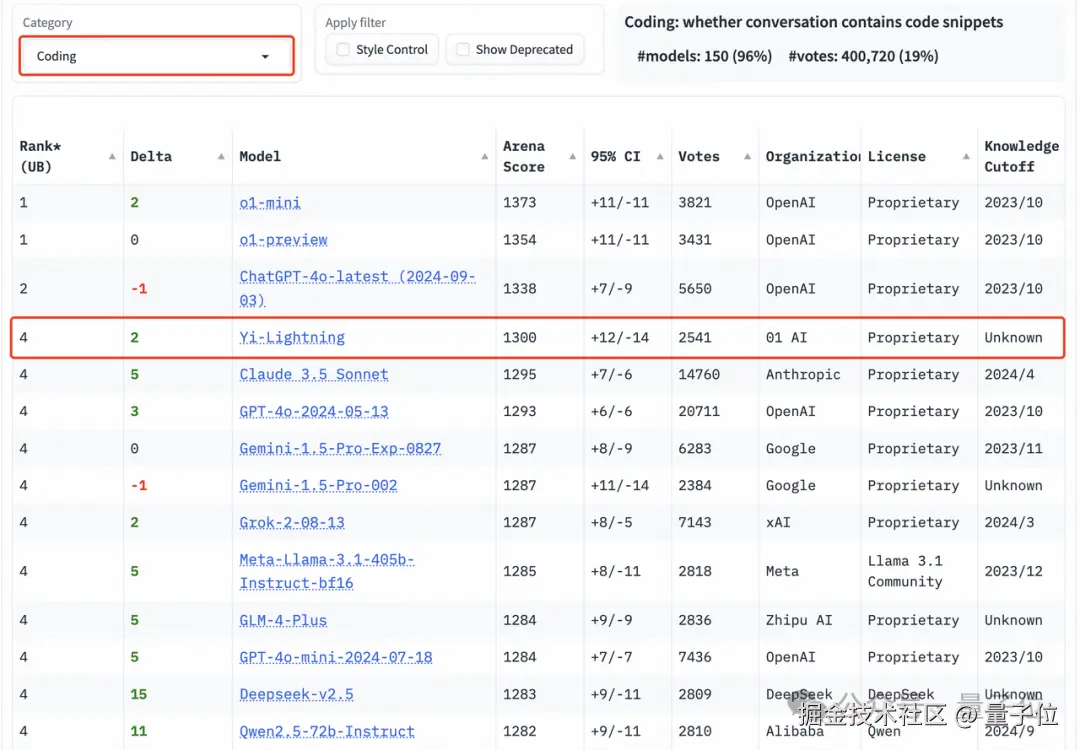Screen dimensions: 1080x750
Task: Open the o1-mini model link
Action: pyautogui.click(x=270, y=203)
